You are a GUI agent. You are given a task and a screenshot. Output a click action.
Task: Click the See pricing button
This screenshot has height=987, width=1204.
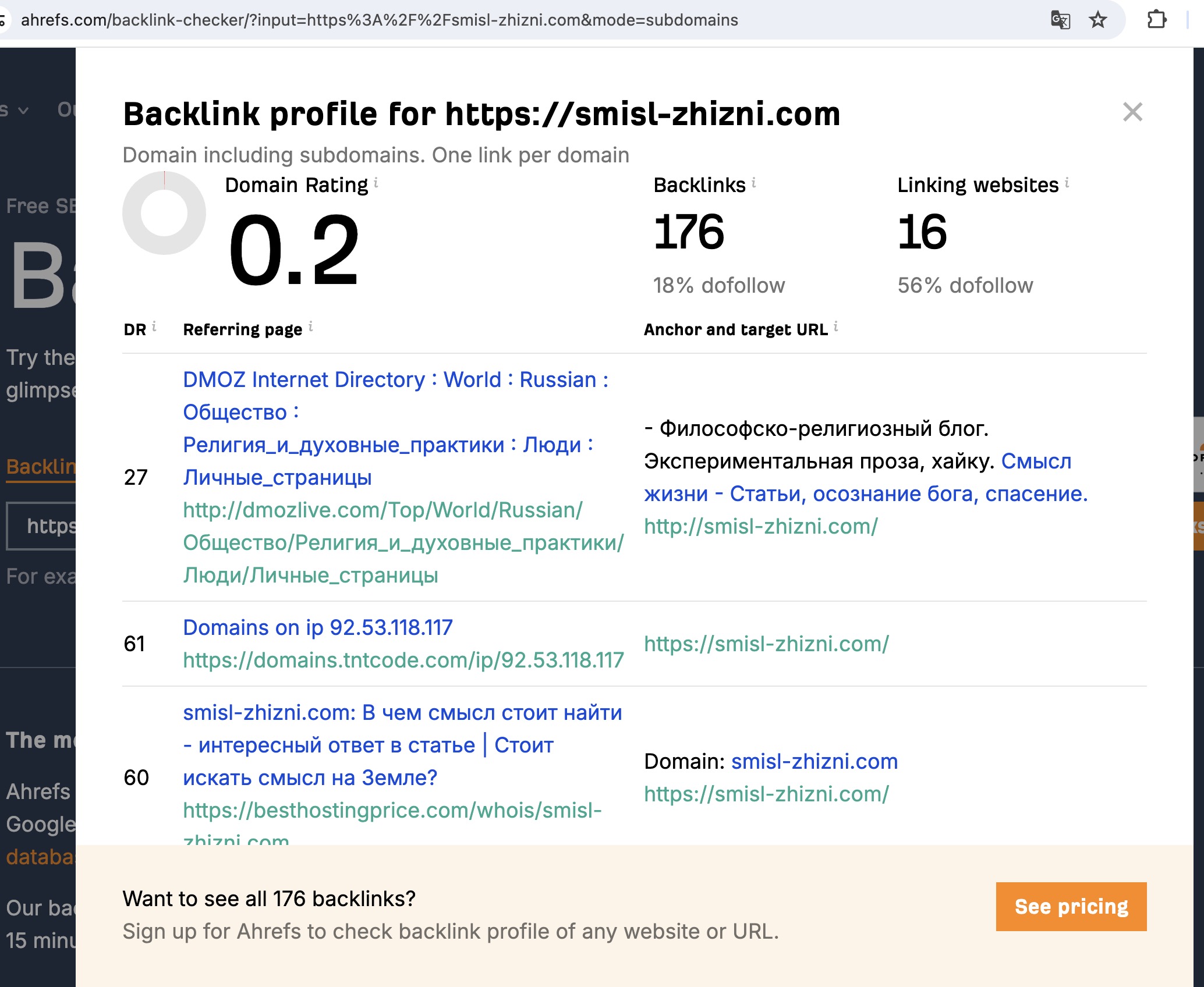1071,907
